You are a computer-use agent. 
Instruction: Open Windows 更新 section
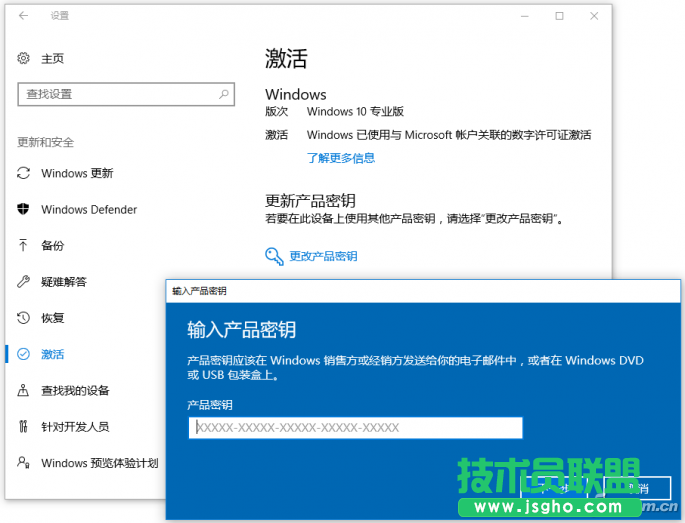click(x=77, y=173)
